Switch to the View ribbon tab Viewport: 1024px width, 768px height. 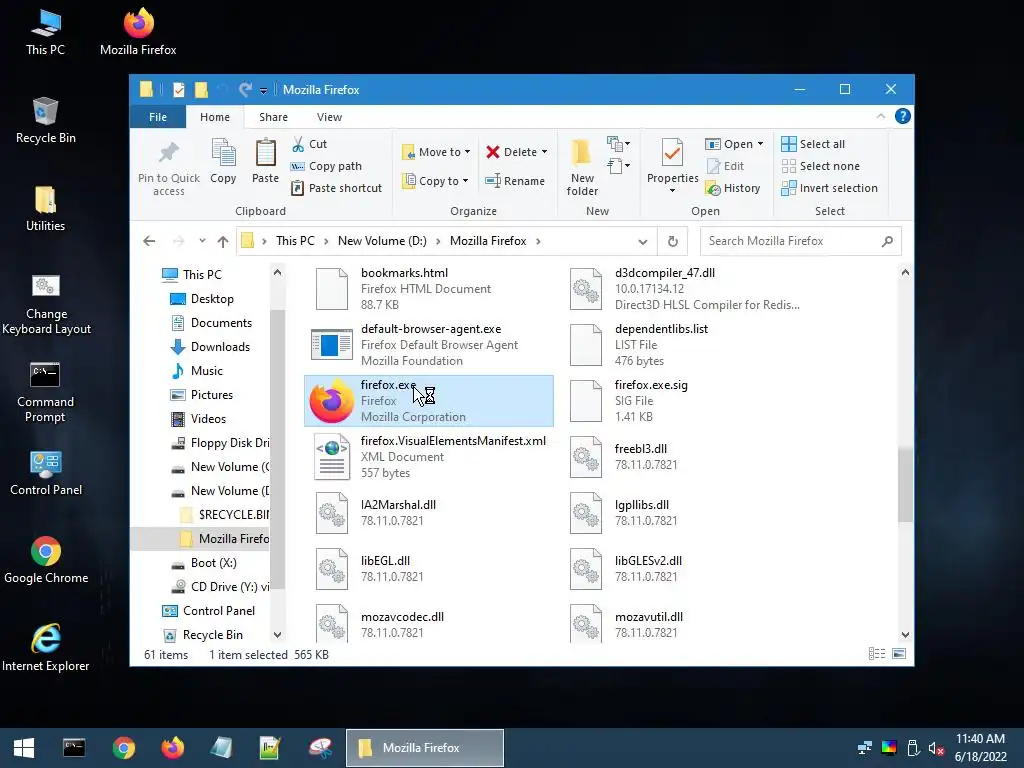(329, 117)
